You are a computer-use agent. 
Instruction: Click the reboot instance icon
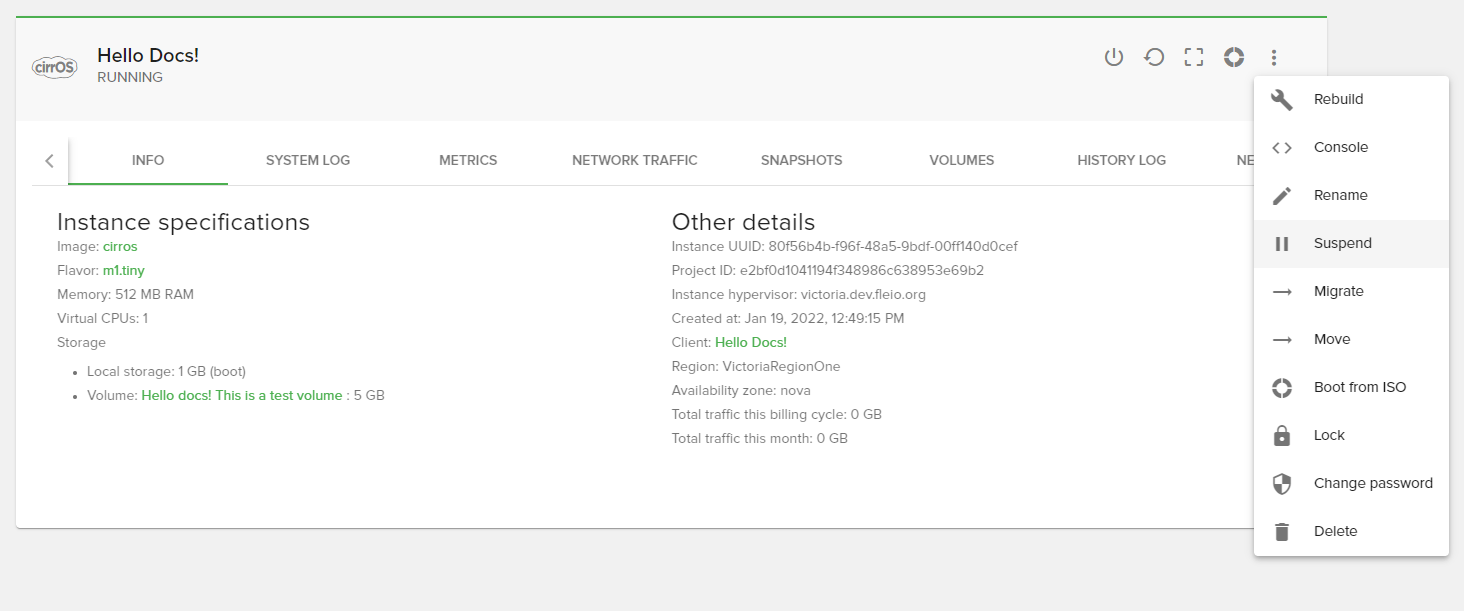(1154, 58)
